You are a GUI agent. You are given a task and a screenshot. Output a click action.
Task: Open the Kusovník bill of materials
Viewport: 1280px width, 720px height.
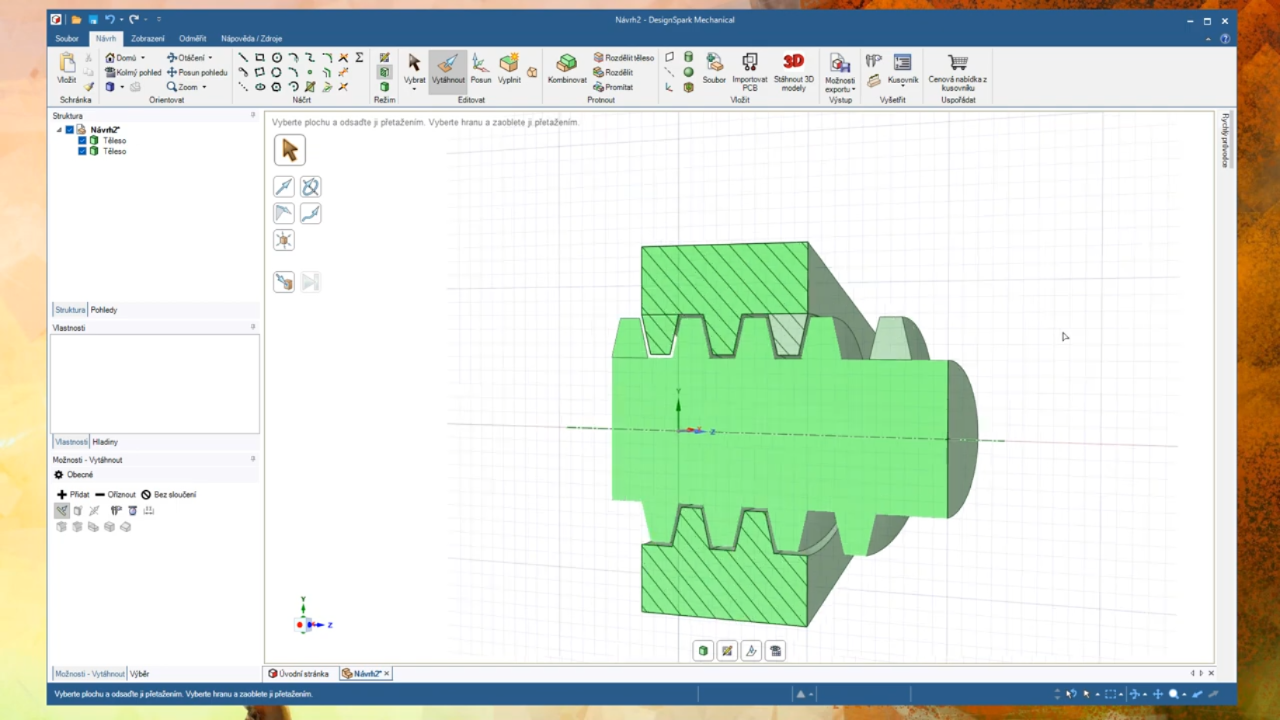[902, 69]
